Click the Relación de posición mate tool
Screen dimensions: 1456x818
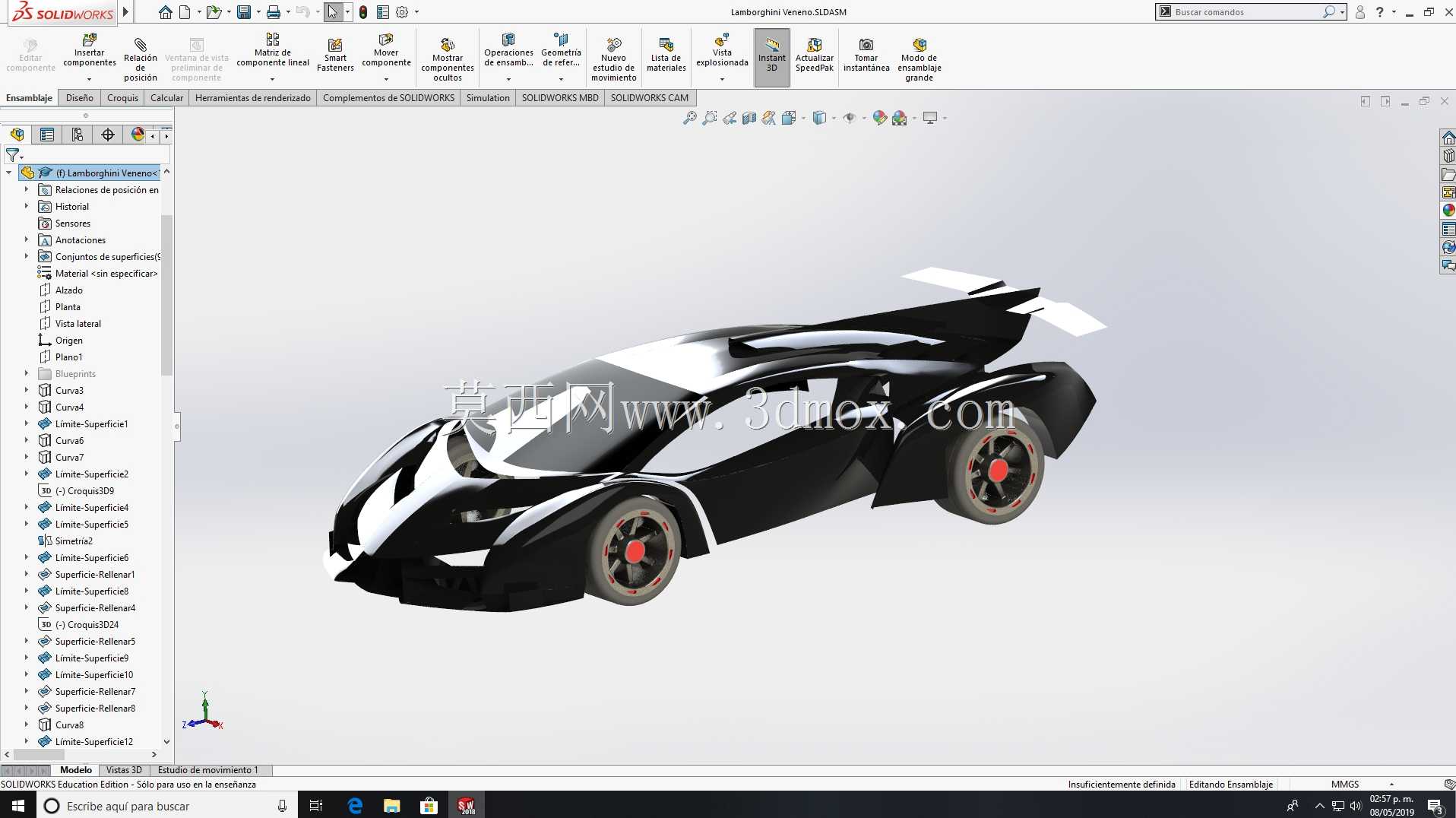(x=141, y=59)
